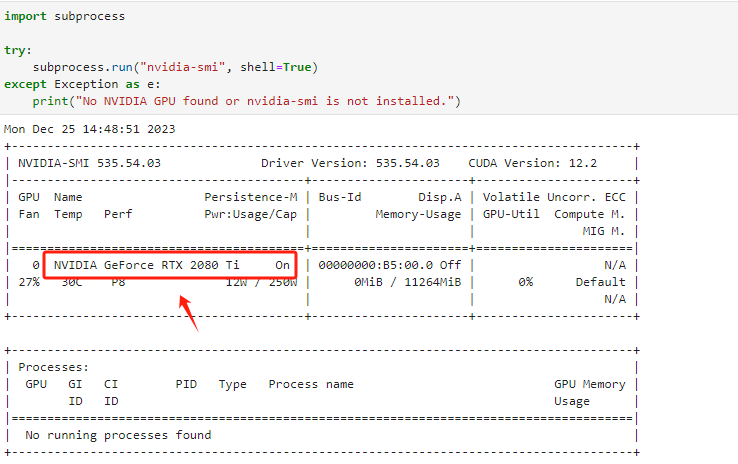Click the memory usage '0MiB / 11264MiB'

(x=408, y=282)
